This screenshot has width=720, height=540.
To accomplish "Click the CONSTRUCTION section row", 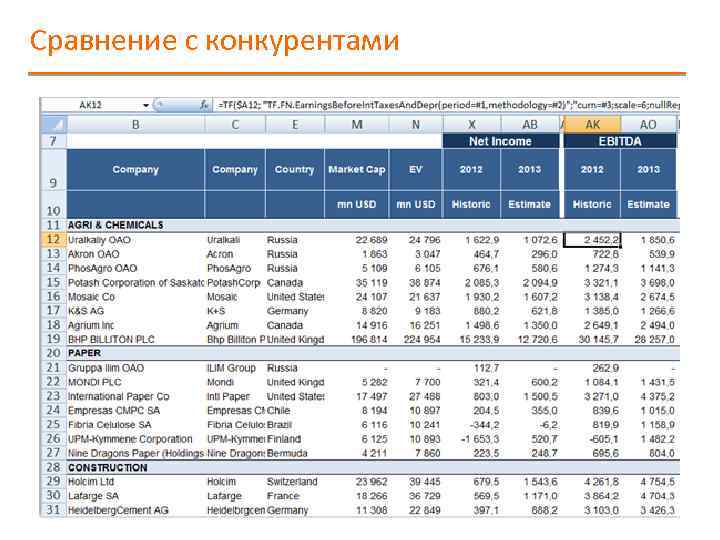I will [x=373, y=467].
